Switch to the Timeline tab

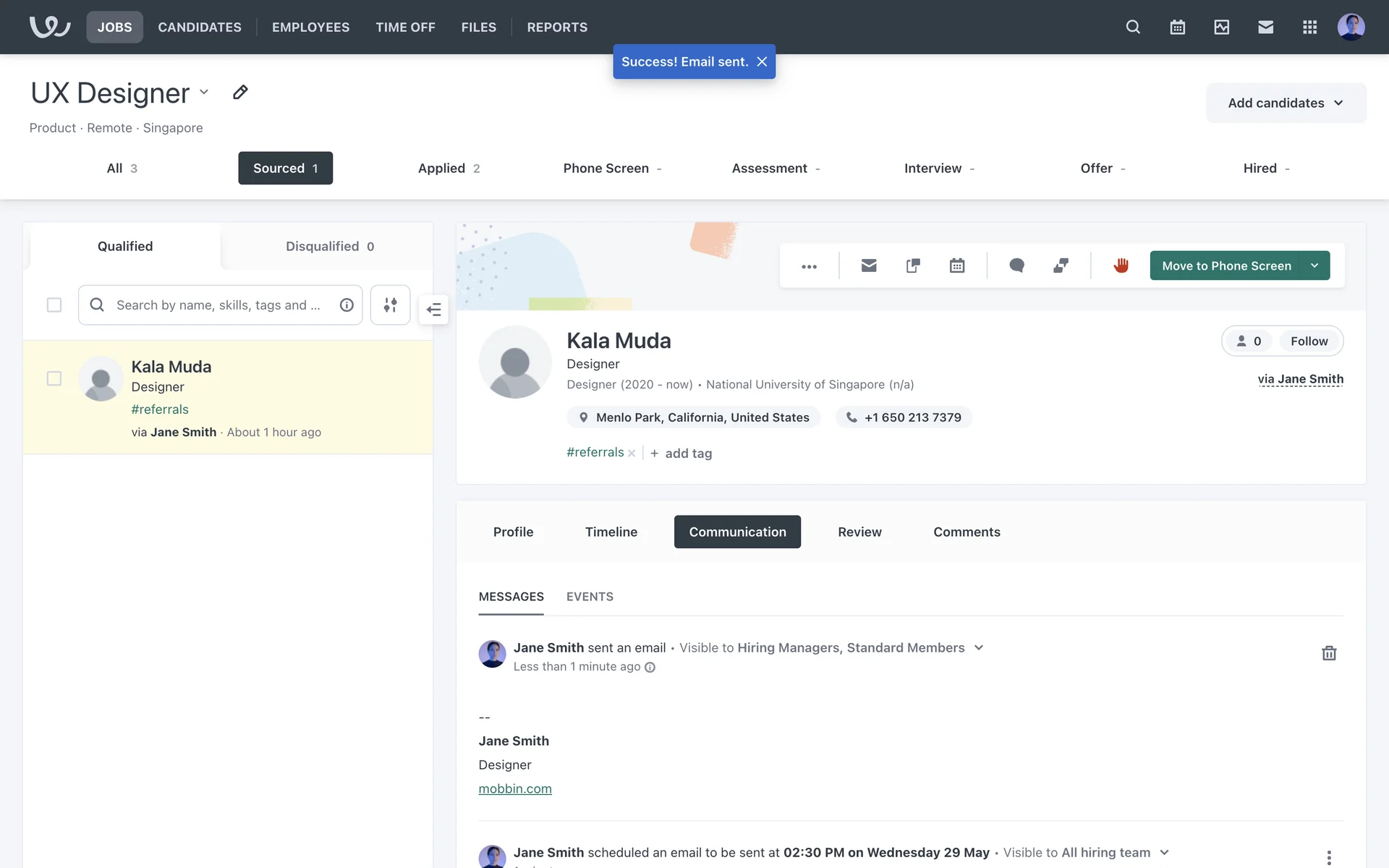point(611,532)
